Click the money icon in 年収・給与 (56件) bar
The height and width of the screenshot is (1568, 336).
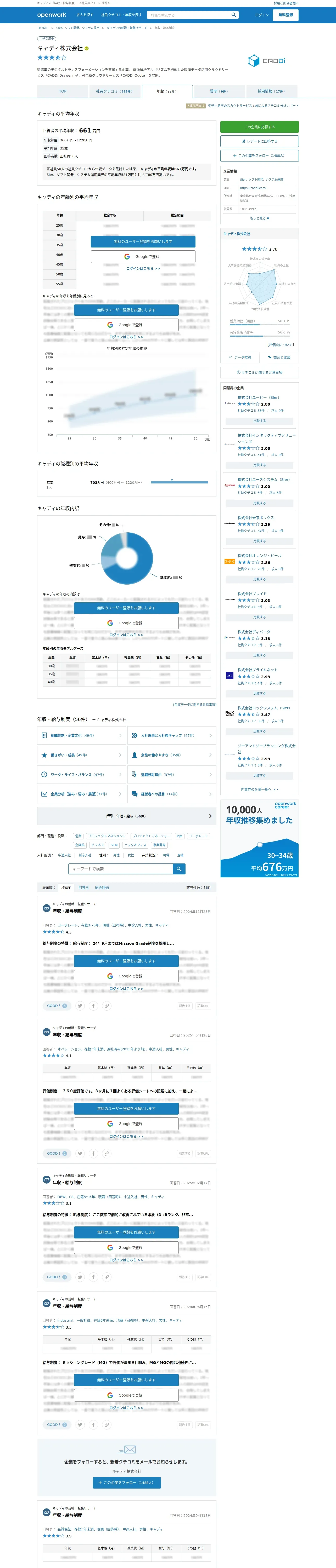110,816
